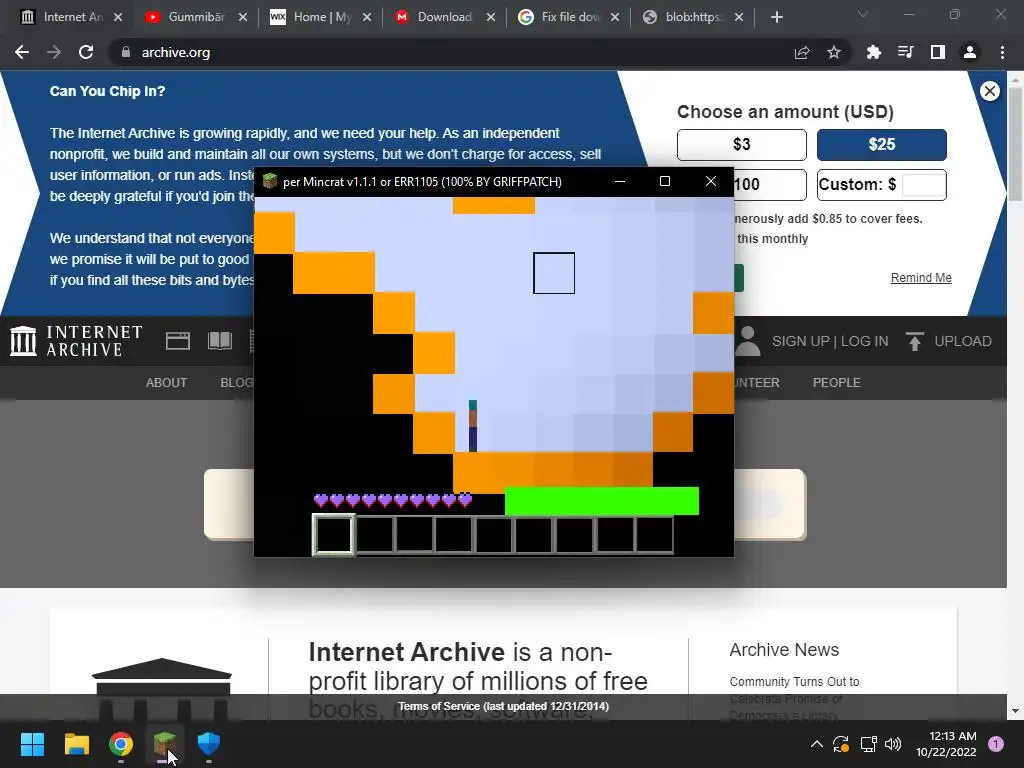Share this page via the share icon
Viewport: 1024px width, 768px height.
(x=802, y=53)
